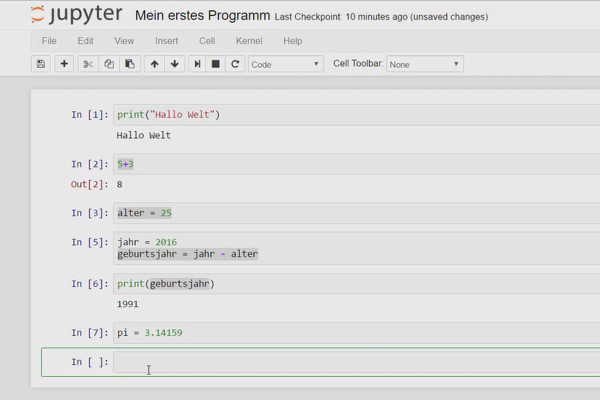
Task: Select cell via In [6]: prompt
Action: [x=90, y=284]
